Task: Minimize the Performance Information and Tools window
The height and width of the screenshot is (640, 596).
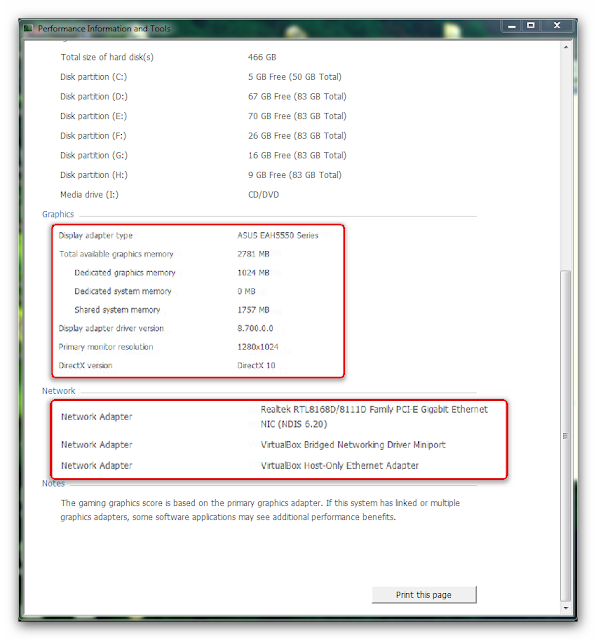Action: [511, 26]
